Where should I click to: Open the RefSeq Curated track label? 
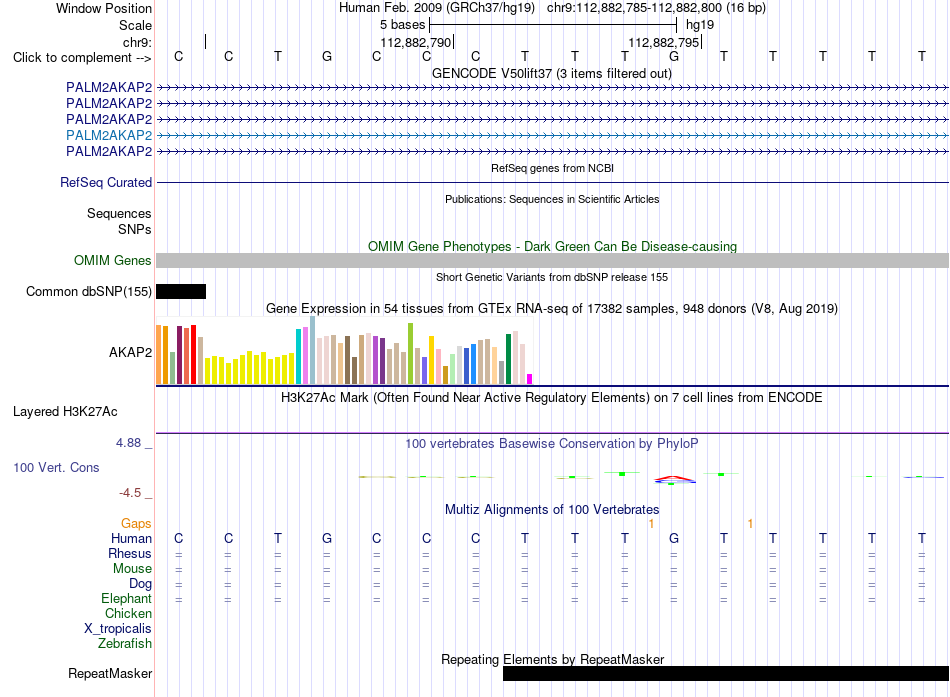tap(106, 182)
